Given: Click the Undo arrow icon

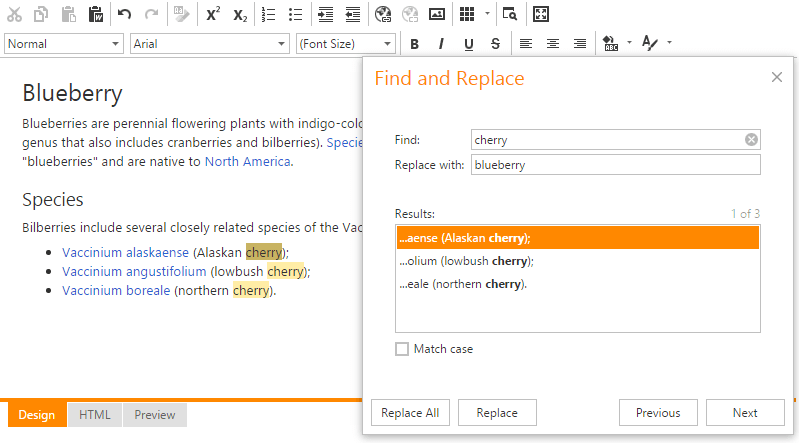Looking at the screenshot, I should [124, 14].
